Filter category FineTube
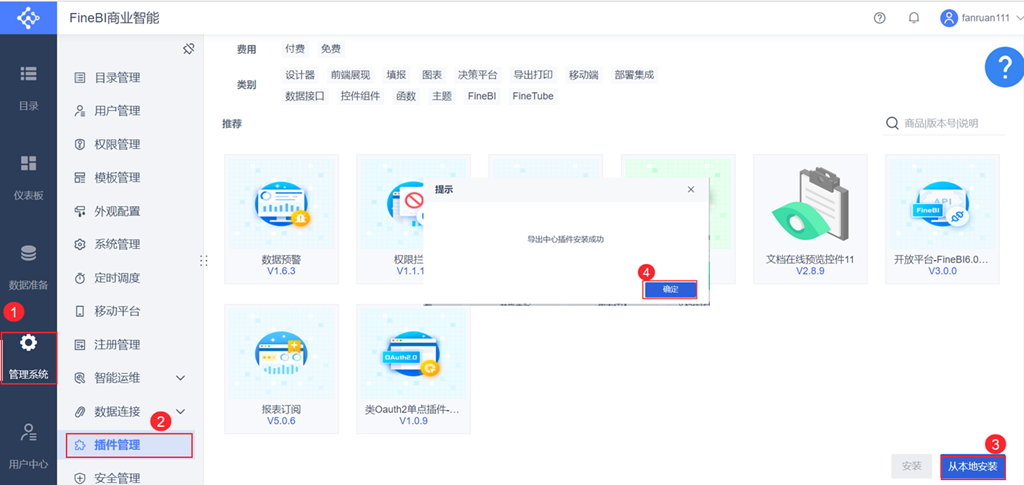 coord(533,97)
